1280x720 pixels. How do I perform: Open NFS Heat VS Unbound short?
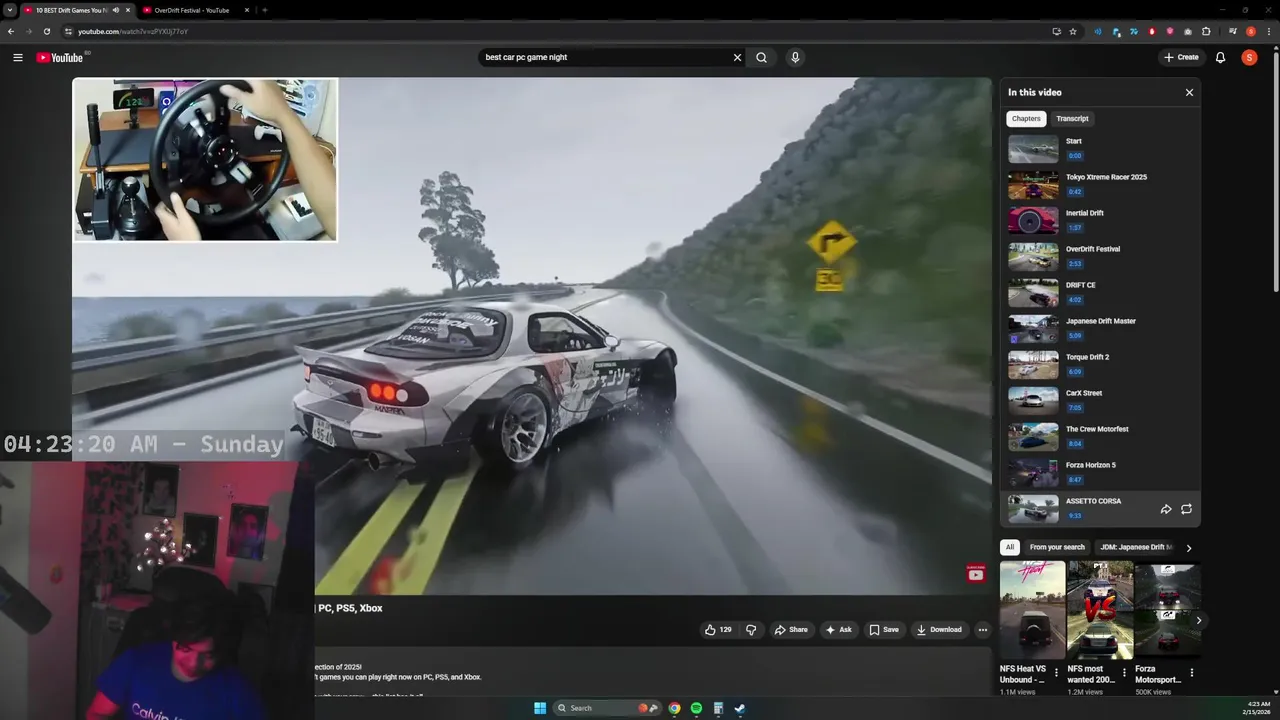1032,610
